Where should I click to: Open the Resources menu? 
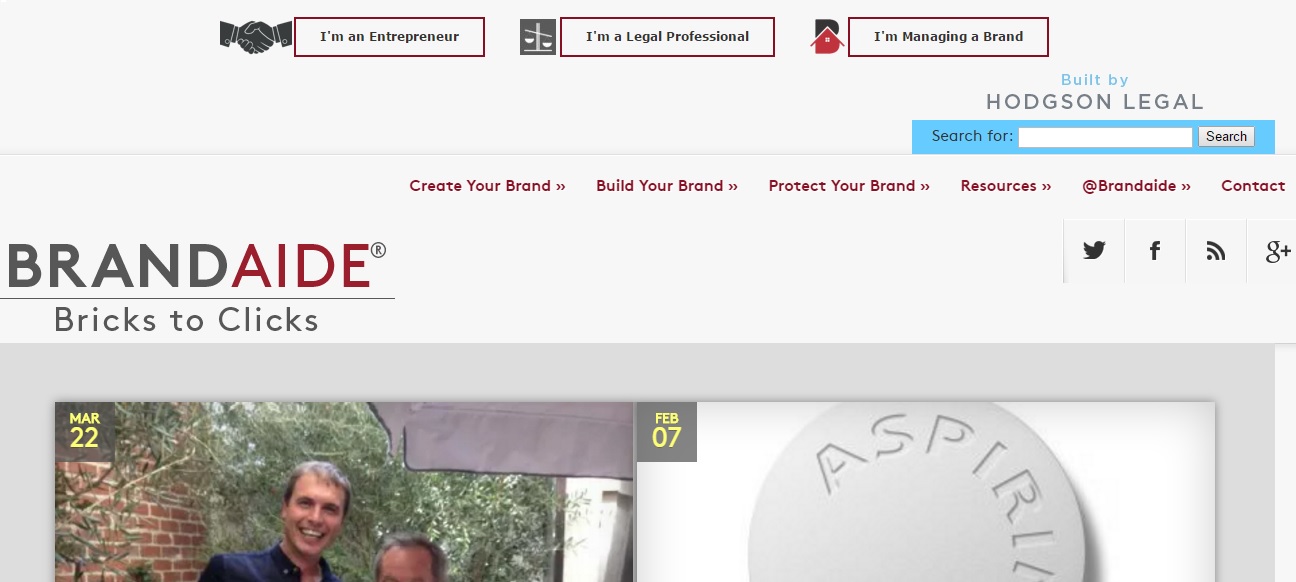pos(1006,186)
